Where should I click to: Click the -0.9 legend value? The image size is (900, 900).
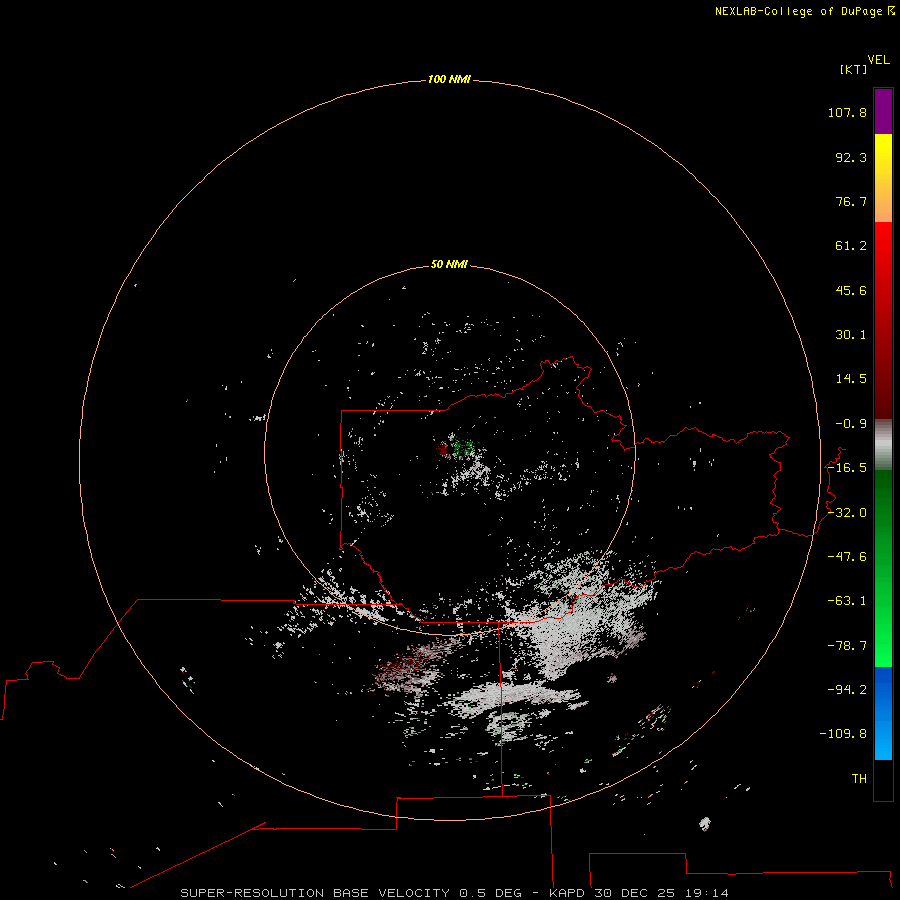pos(851,424)
